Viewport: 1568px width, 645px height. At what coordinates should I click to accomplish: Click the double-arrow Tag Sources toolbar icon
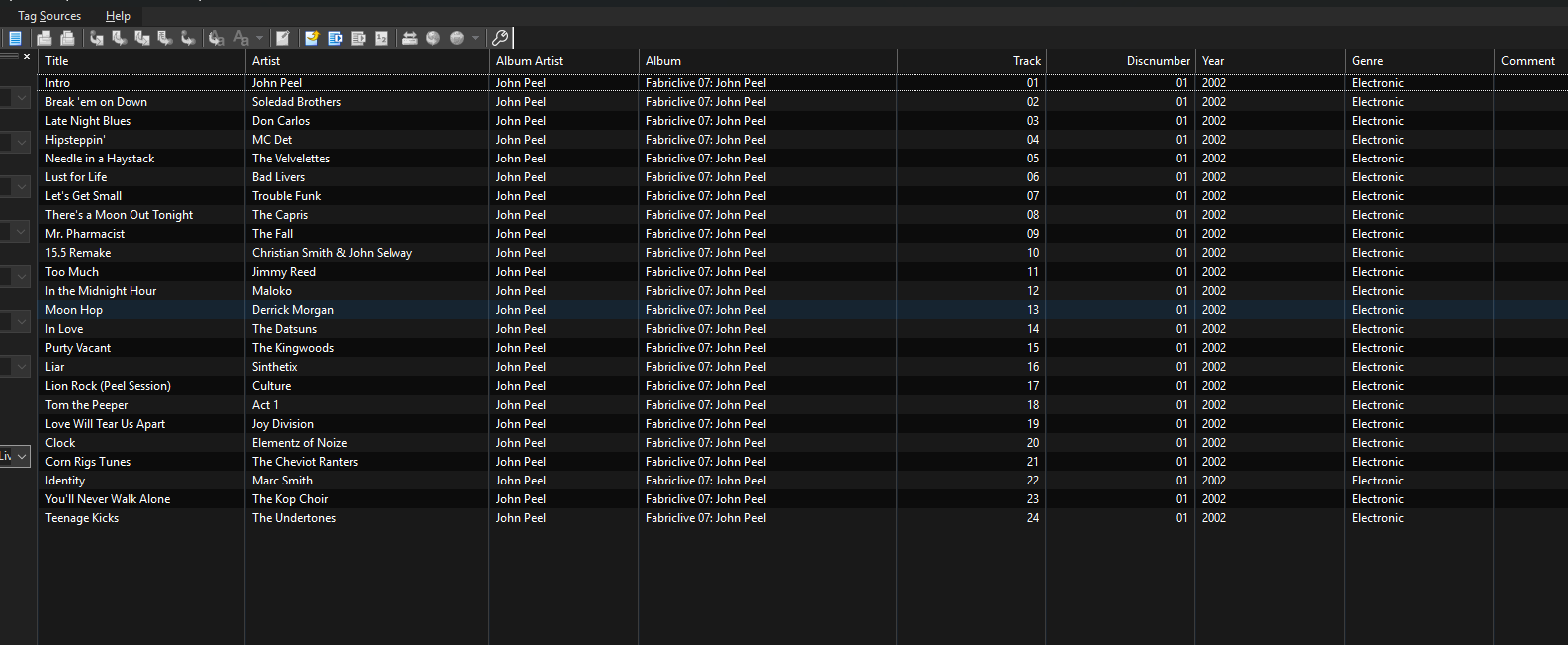click(409, 38)
